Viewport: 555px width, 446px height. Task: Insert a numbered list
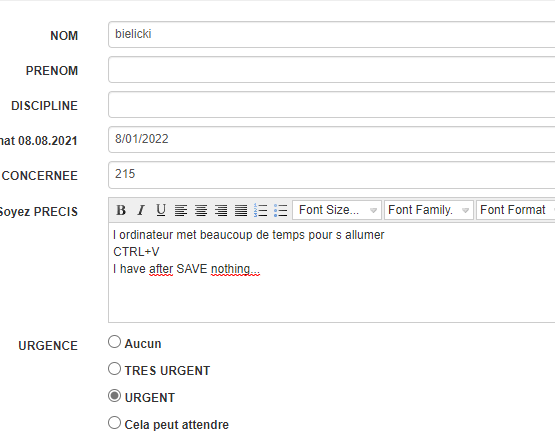(x=261, y=210)
